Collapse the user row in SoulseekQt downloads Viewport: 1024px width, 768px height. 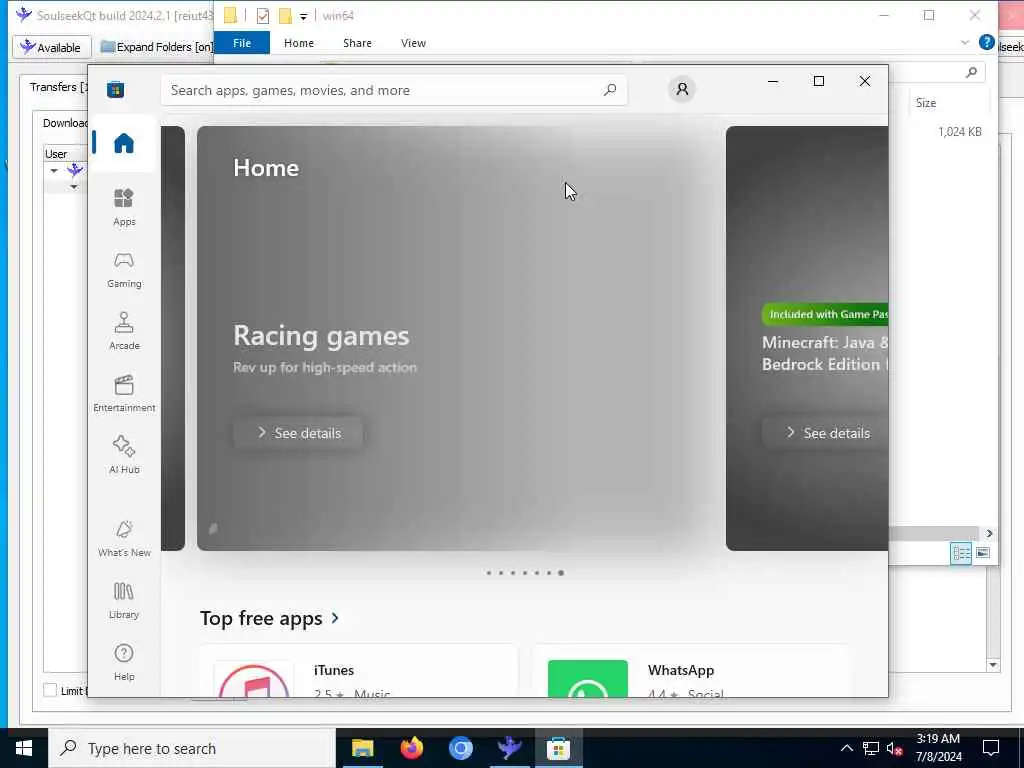[54, 171]
